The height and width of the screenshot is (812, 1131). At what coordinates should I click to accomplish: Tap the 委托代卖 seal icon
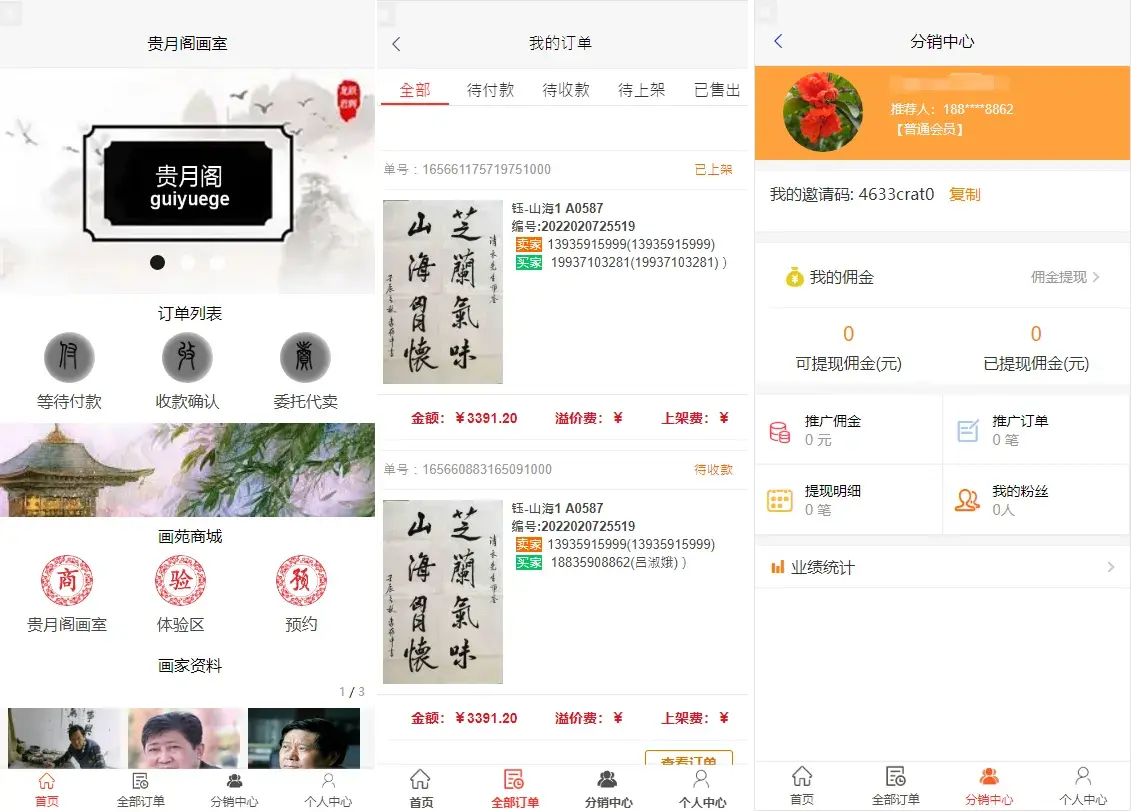[x=305, y=358]
